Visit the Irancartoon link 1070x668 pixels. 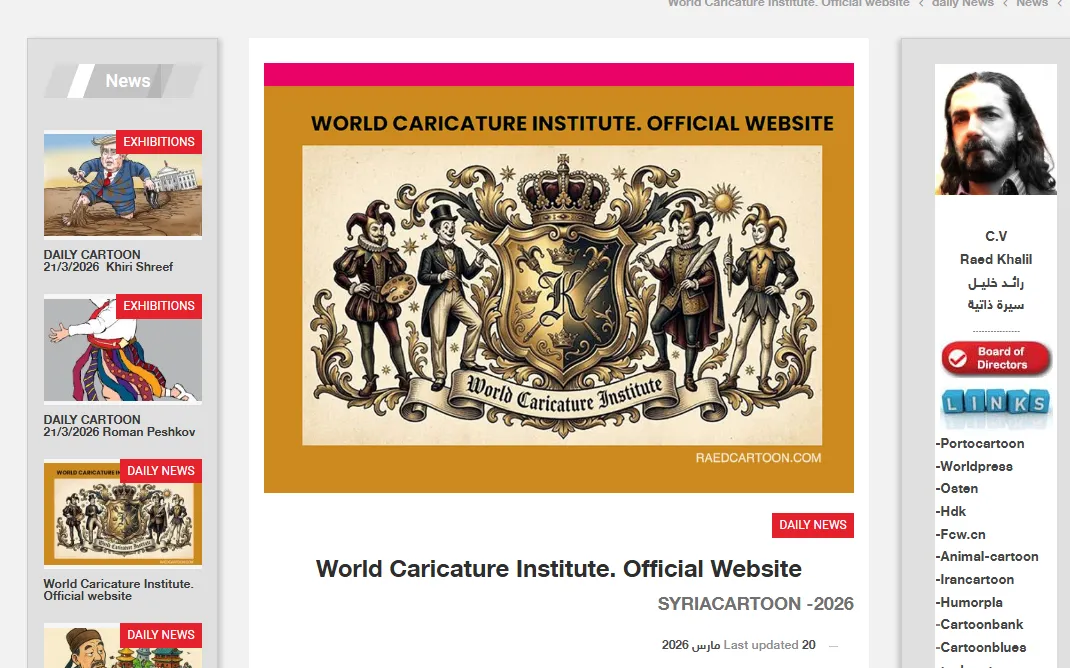[x=974, y=580]
